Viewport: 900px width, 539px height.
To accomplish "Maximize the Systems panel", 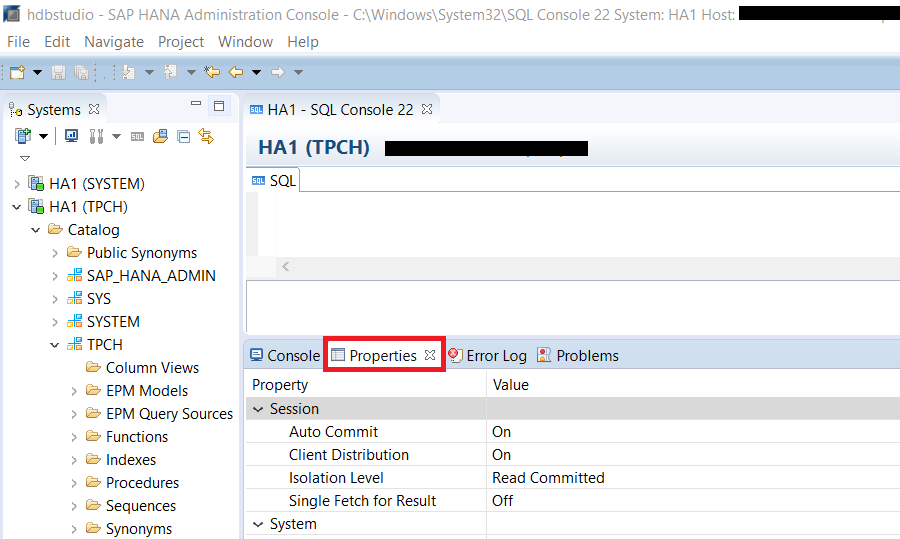I will click(219, 106).
